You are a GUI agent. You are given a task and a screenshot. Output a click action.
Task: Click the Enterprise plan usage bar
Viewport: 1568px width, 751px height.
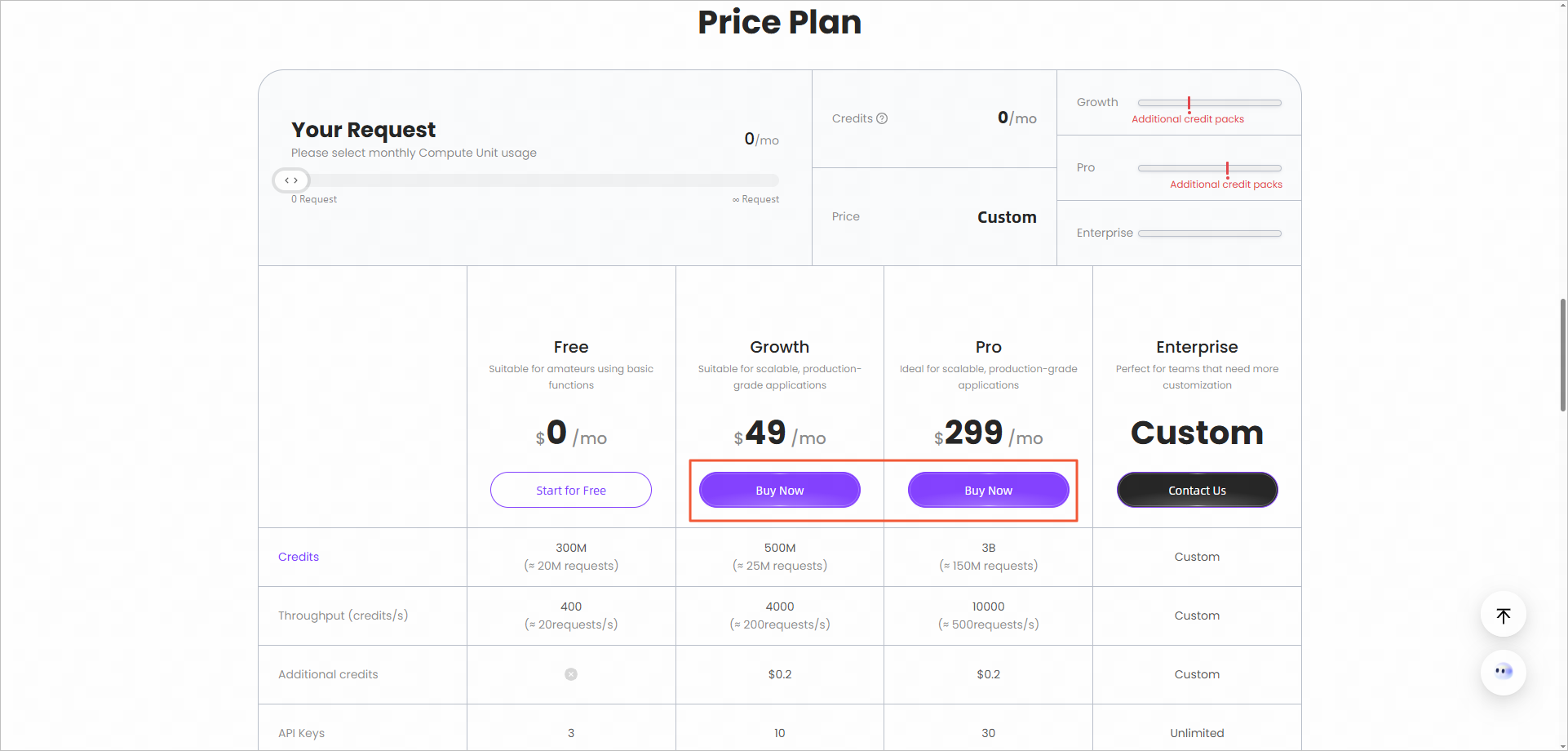[x=1209, y=233]
